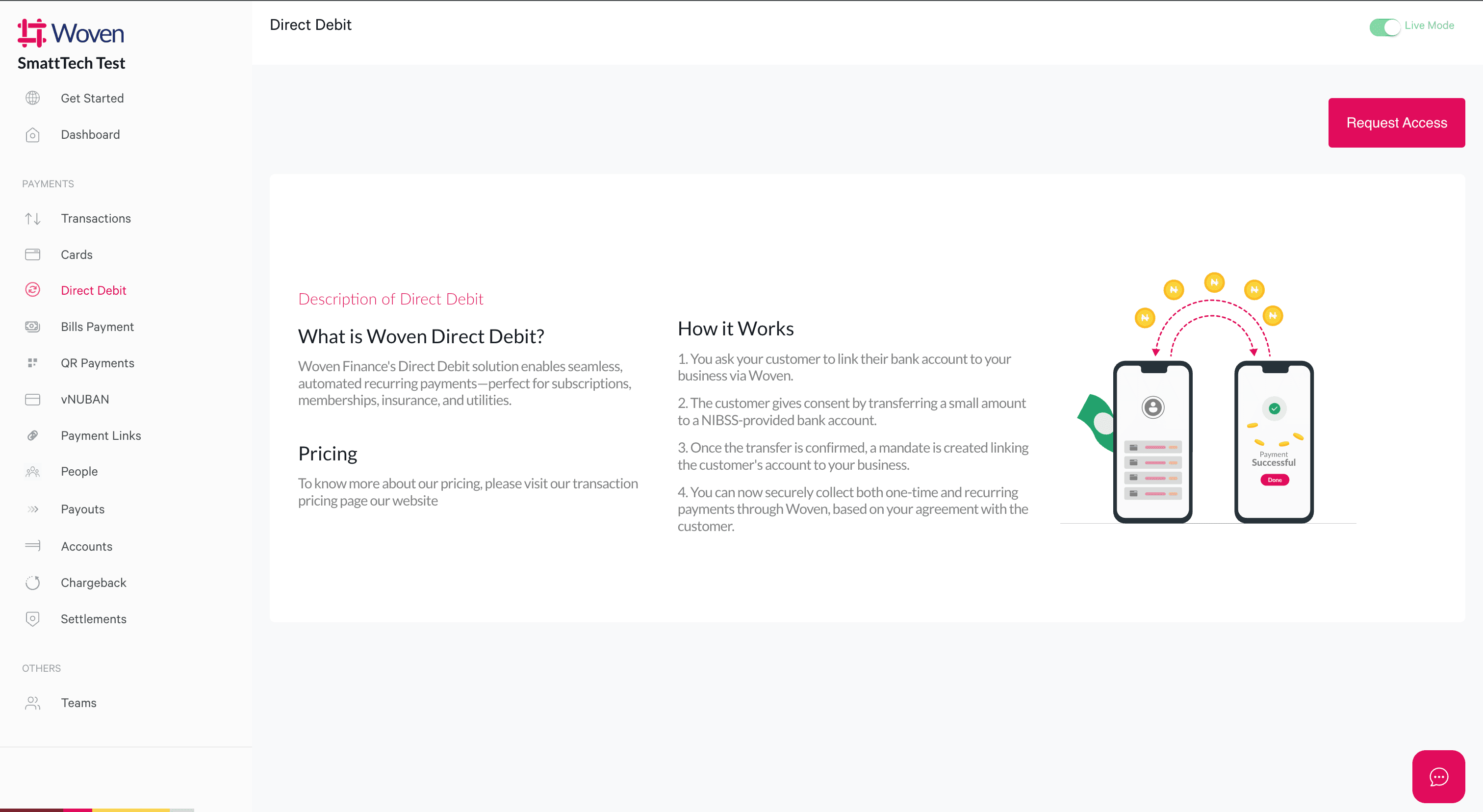Open Bills Payment section
This screenshot has width=1483, height=812.
[x=97, y=327]
